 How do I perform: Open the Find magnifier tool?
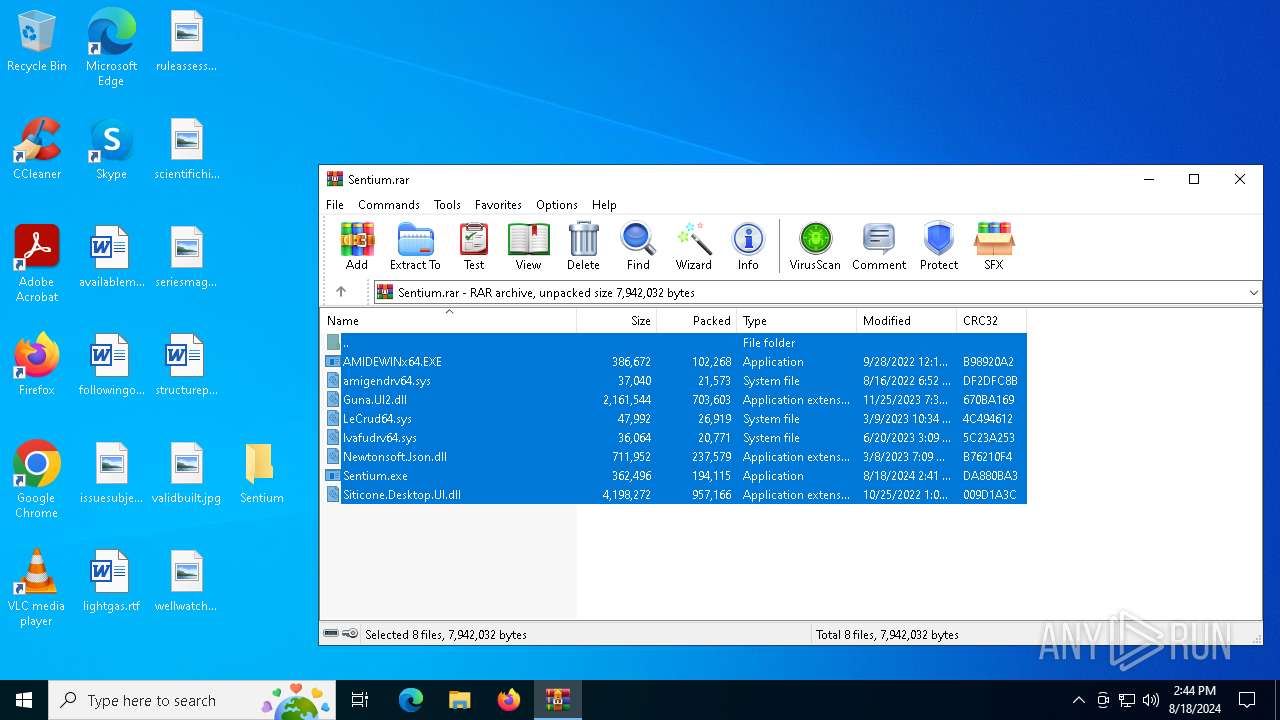[x=638, y=246]
